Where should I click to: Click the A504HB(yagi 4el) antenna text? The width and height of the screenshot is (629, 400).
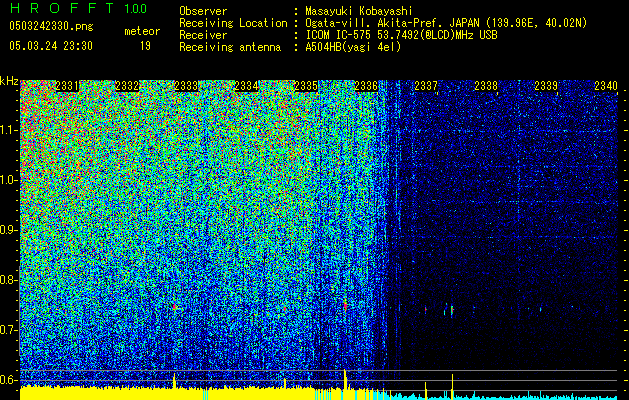pos(353,47)
